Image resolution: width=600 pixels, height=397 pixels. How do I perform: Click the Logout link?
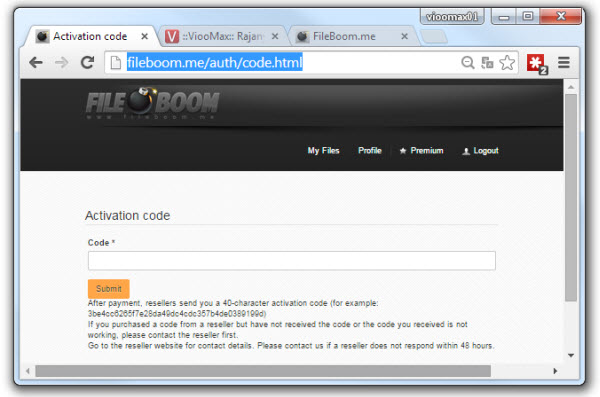click(486, 150)
